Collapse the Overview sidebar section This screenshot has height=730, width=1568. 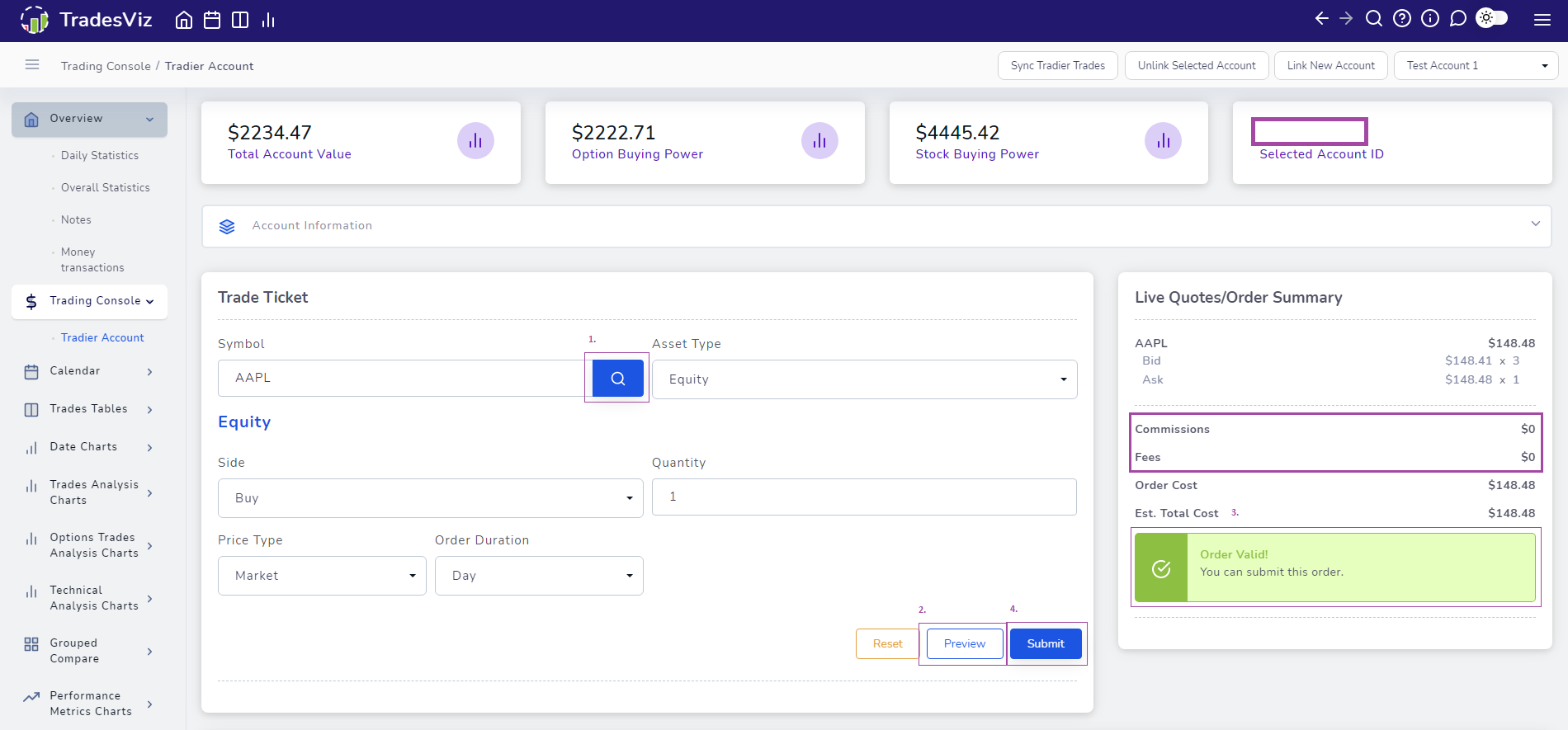149,120
